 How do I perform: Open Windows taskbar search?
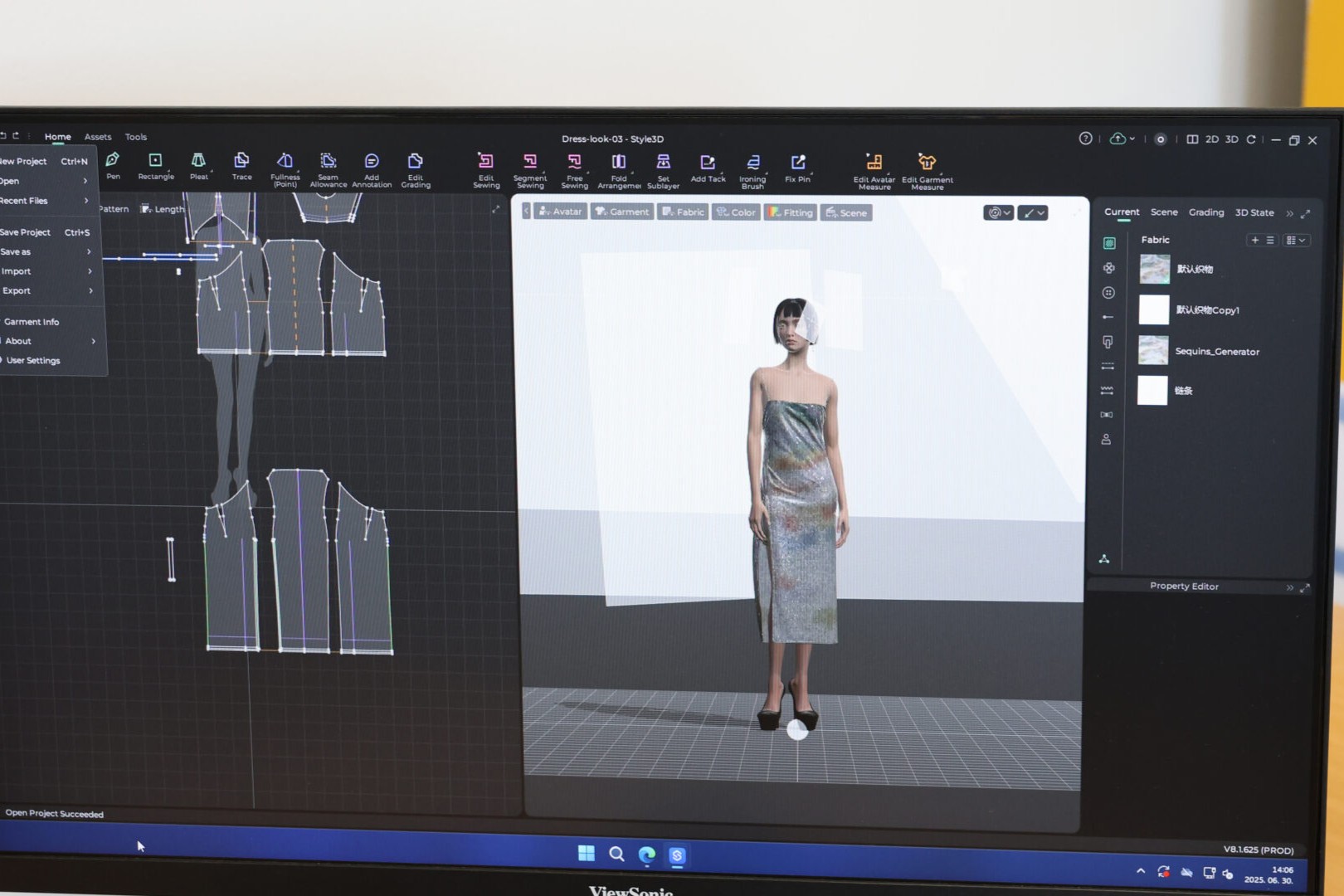pyautogui.click(x=616, y=854)
